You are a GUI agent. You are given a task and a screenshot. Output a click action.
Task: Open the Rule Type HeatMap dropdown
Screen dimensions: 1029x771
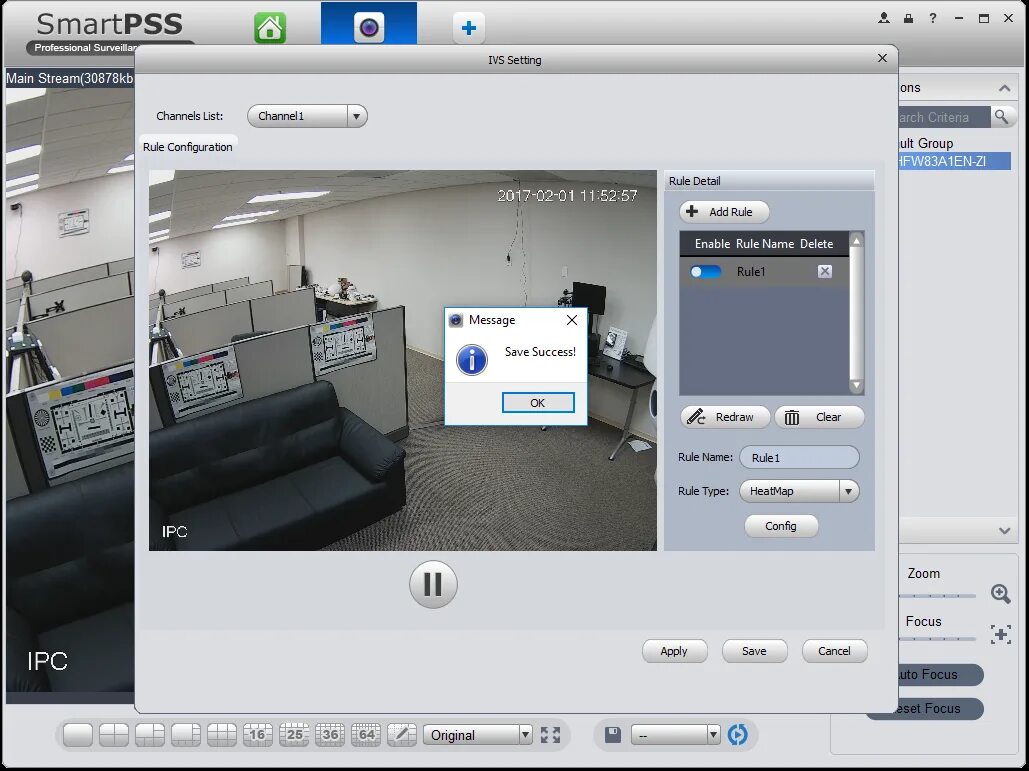[799, 491]
